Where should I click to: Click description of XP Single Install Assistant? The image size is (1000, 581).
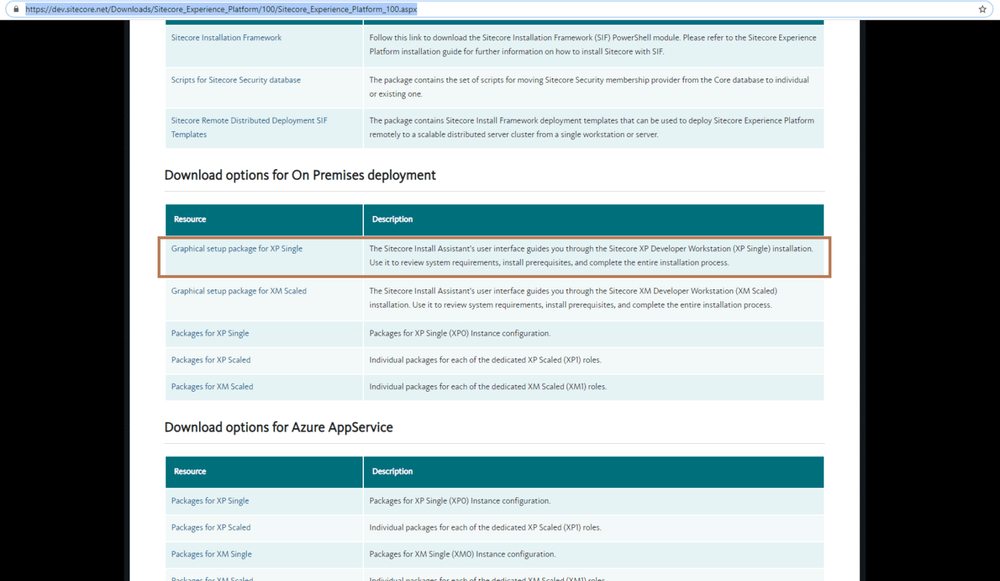(591, 256)
